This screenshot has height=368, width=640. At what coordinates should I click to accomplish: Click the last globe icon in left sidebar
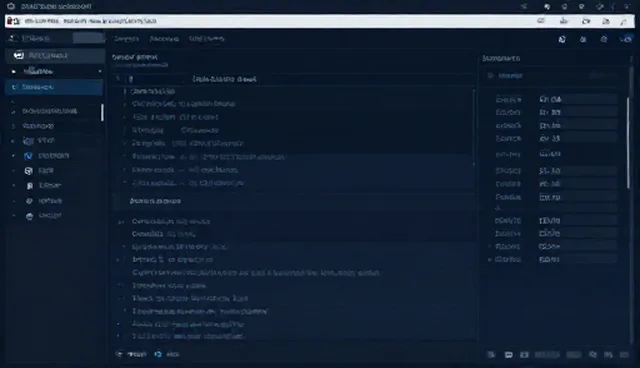point(29,216)
